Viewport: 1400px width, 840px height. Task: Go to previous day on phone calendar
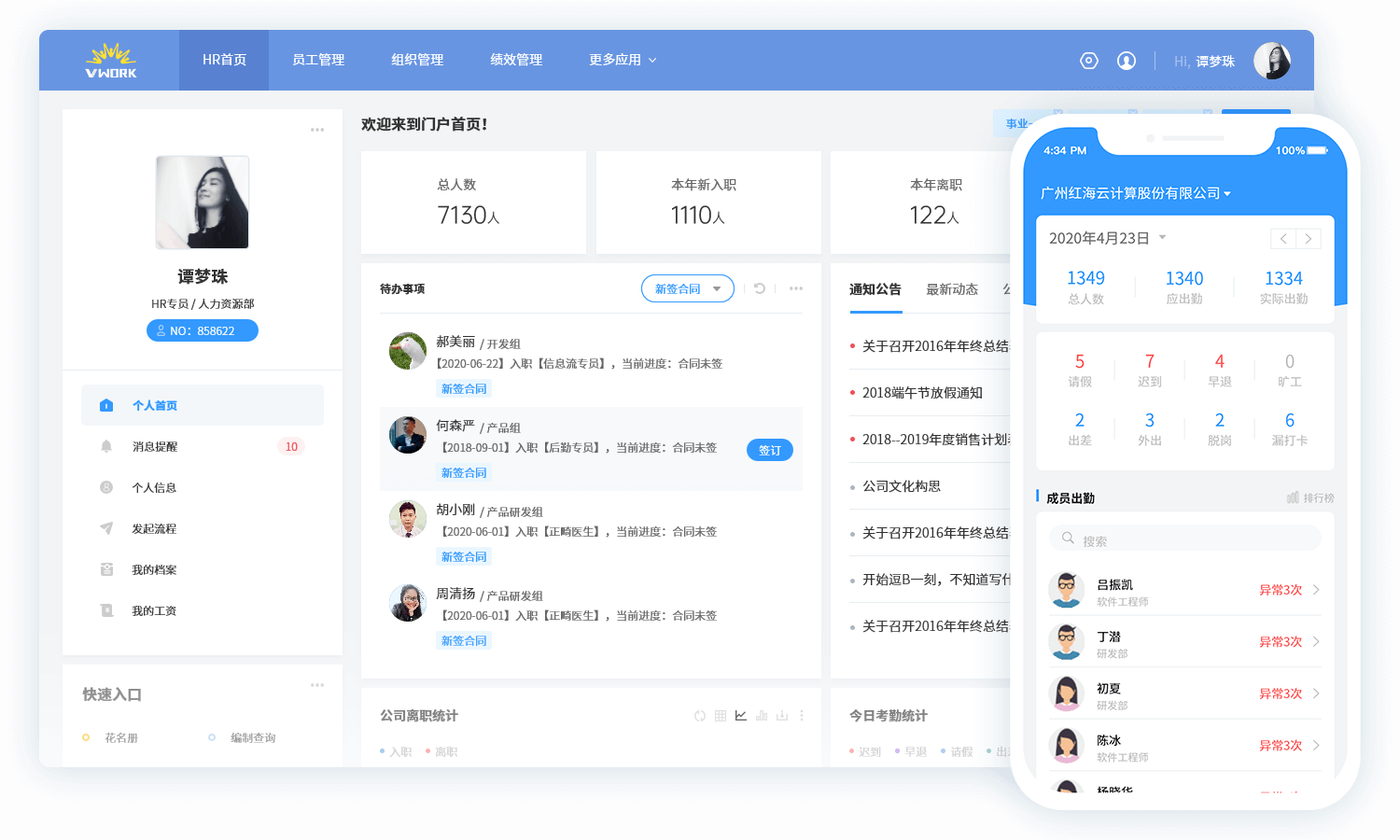pos(1283,239)
